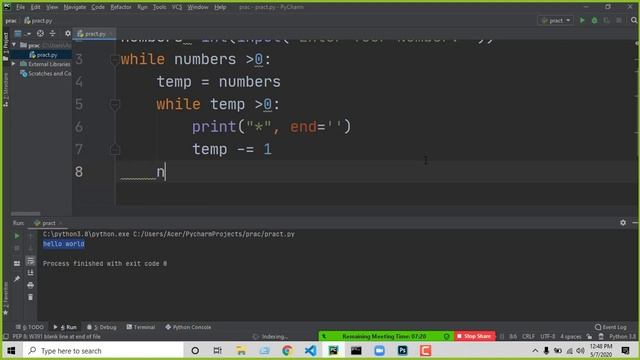Switch to the pract.py editor tab
640x360 pixels.
pos(94,34)
